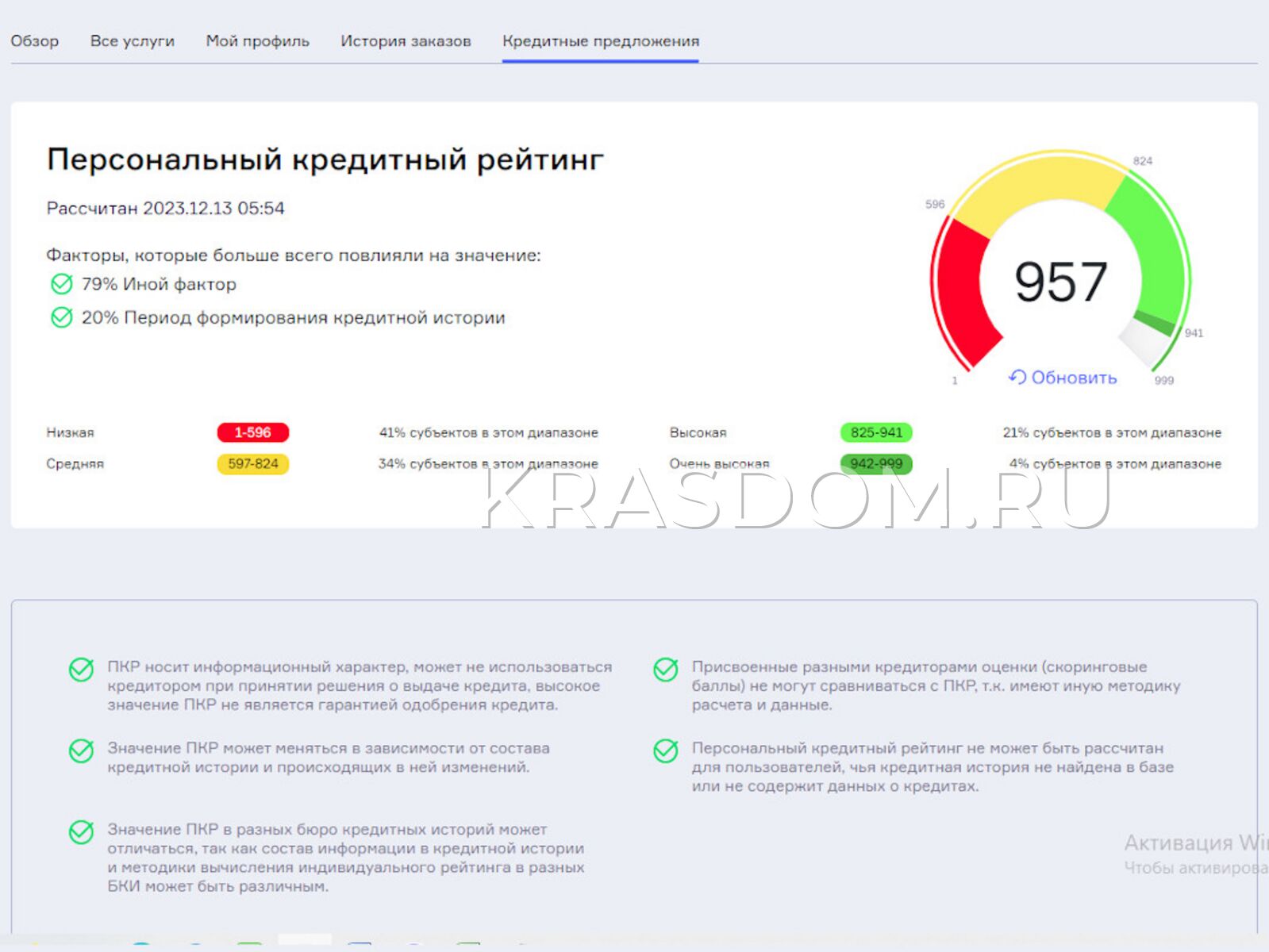
Task: Click the refresh arrow icon beside Обновить
Action: pyautogui.click(x=1017, y=377)
